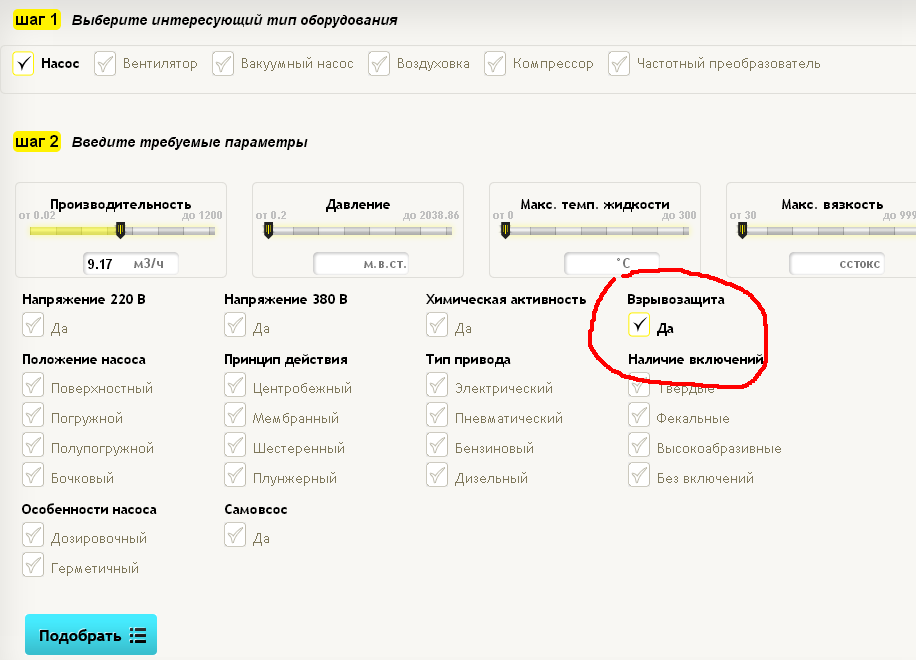Check the Воздуховка equipment type
The width and height of the screenshot is (916, 664).
379,64
